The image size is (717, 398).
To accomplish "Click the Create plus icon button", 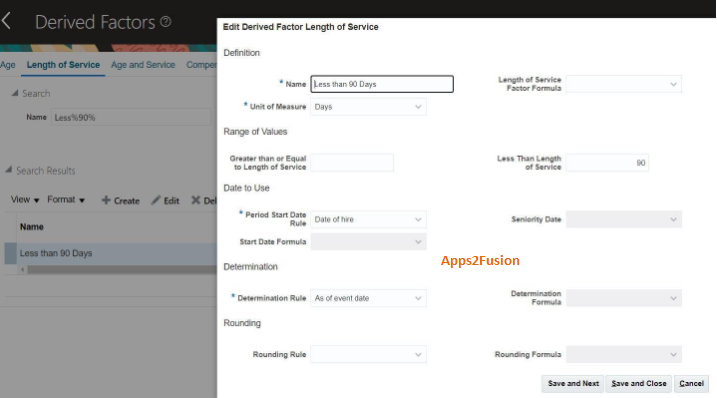I will [121, 200].
